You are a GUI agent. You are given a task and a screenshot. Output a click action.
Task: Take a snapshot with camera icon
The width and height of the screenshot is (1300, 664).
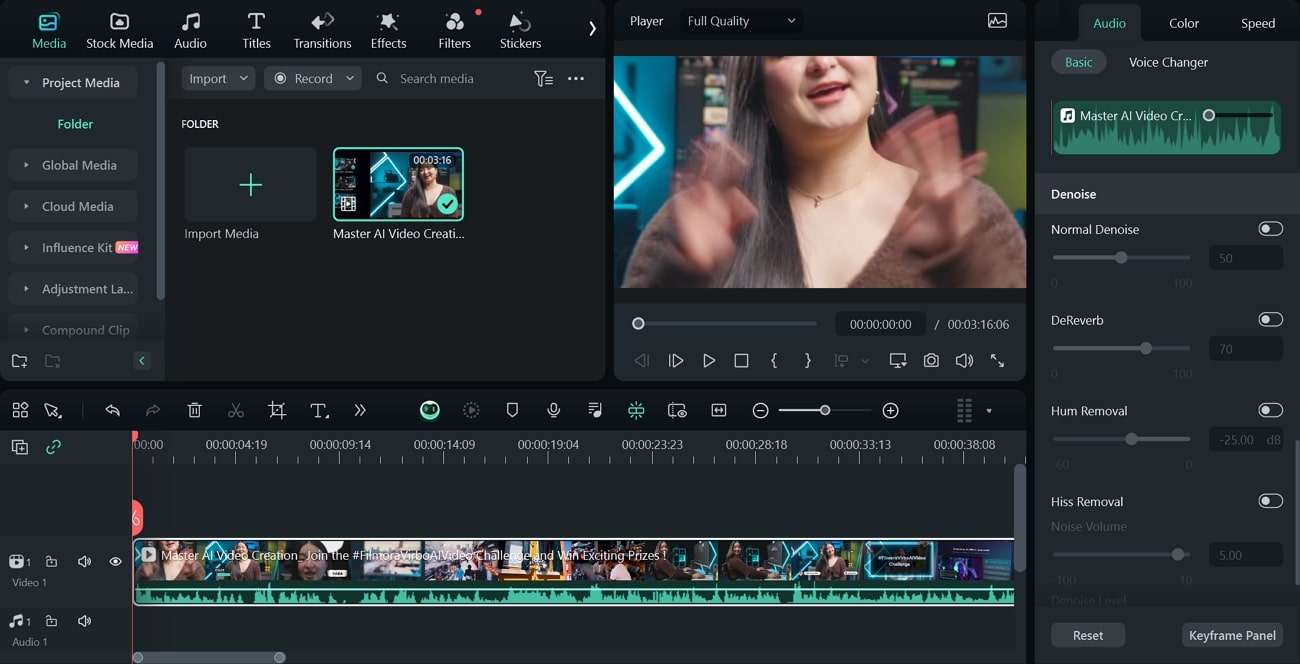(931, 360)
